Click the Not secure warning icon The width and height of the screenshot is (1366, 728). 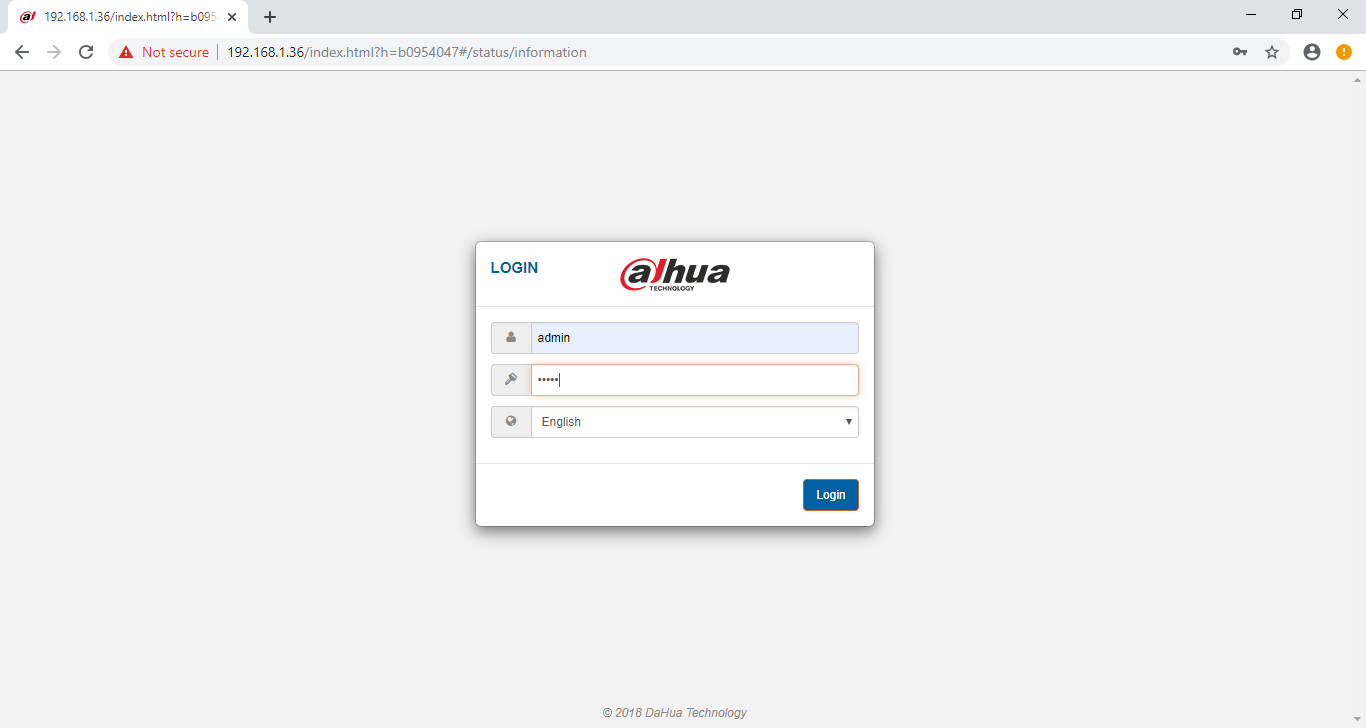(126, 52)
